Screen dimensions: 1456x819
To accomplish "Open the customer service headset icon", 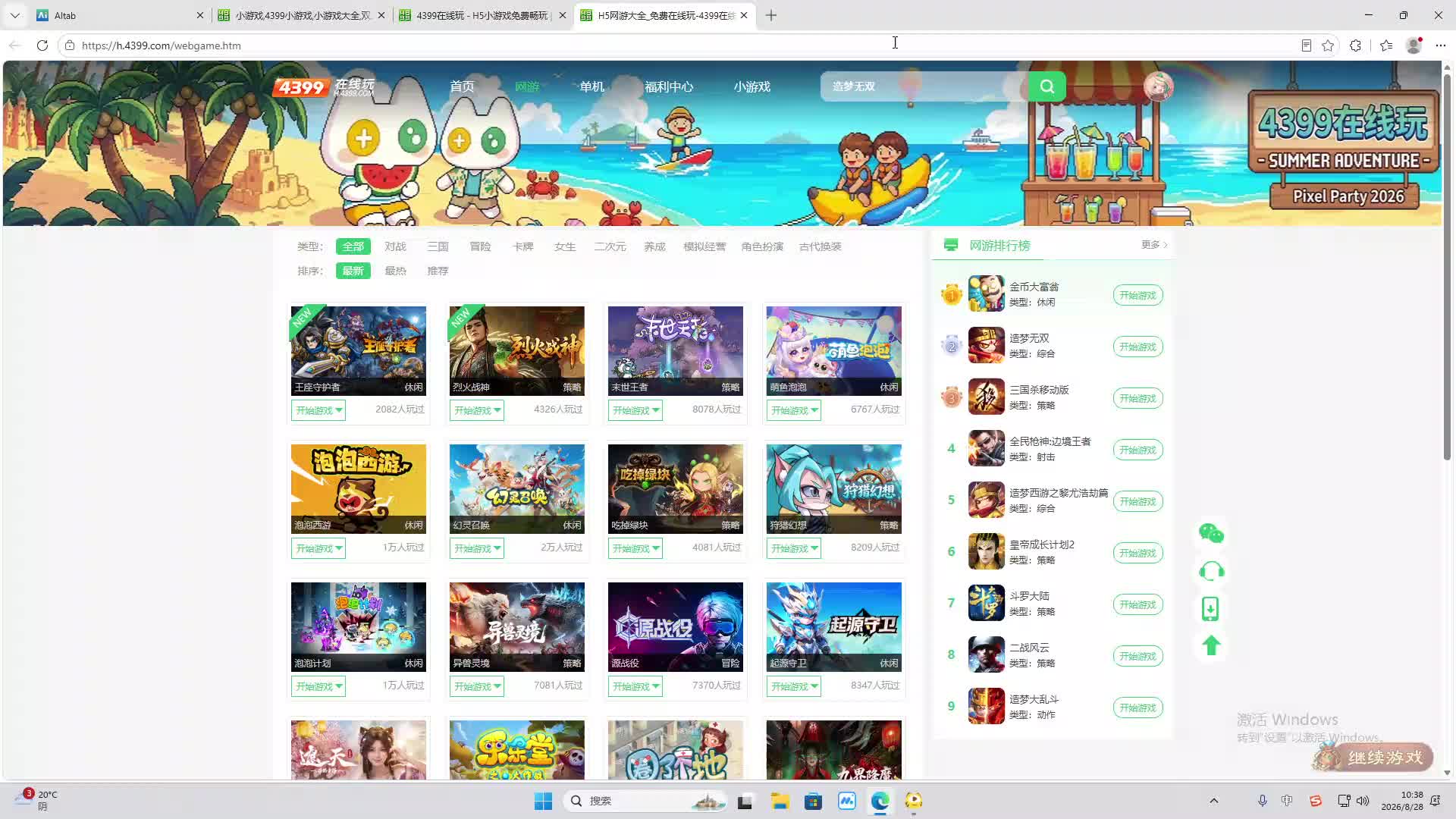I will pos(1211,571).
